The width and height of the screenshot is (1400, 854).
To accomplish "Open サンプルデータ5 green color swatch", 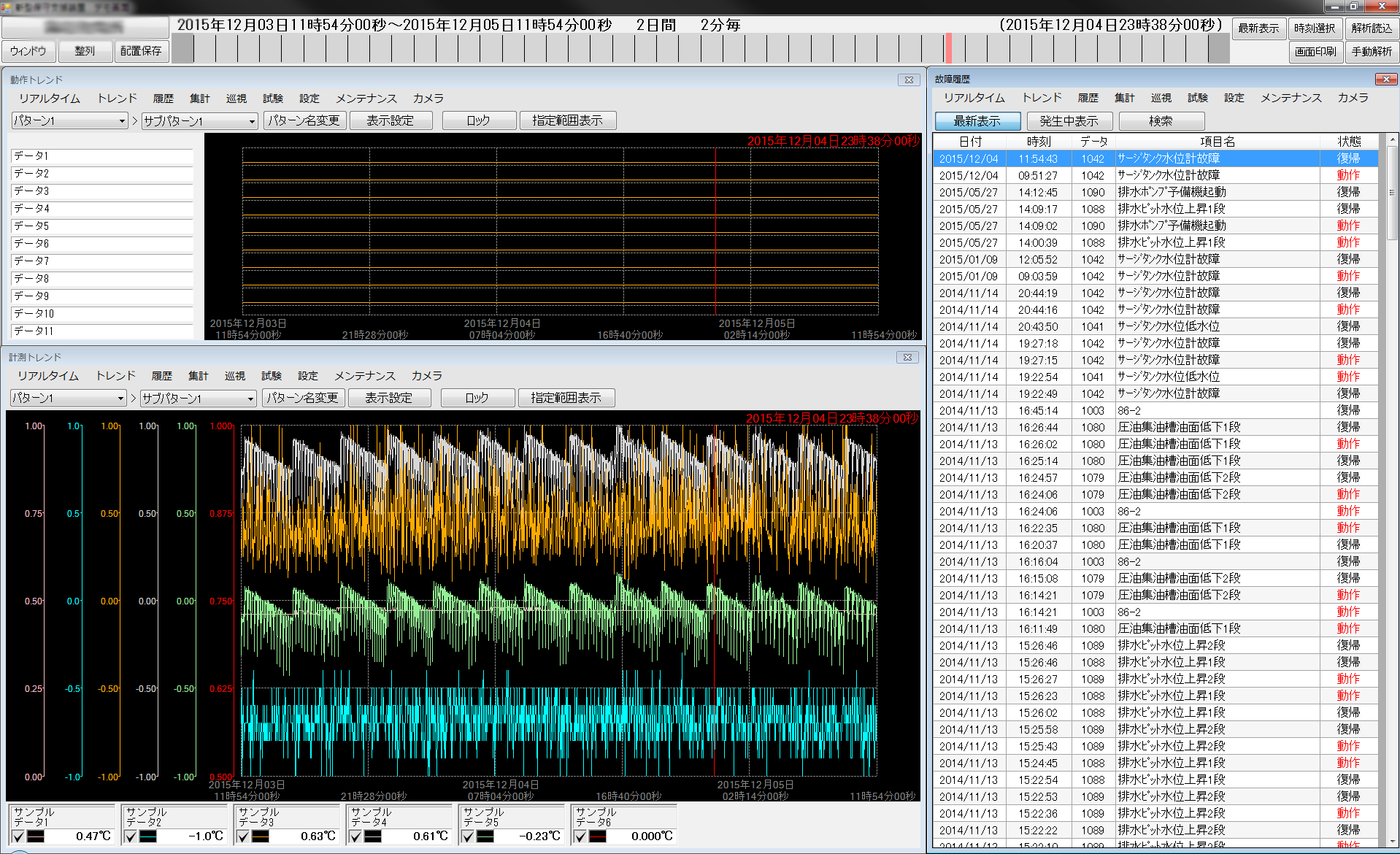I will pyautogui.click(x=485, y=836).
